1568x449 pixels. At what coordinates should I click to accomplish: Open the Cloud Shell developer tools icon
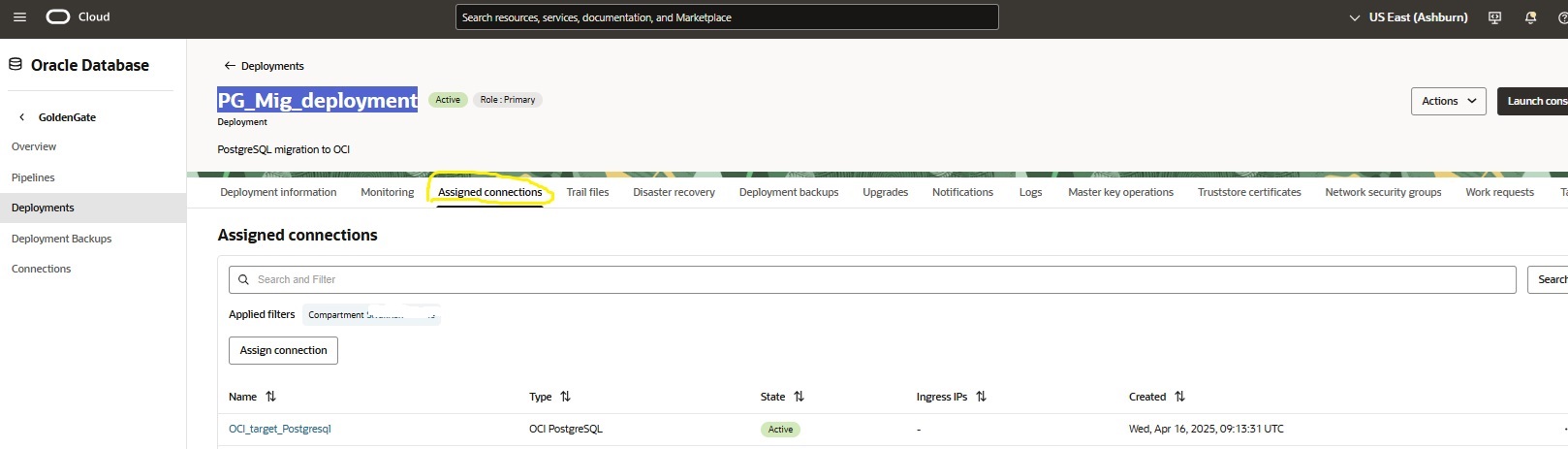(1494, 17)
